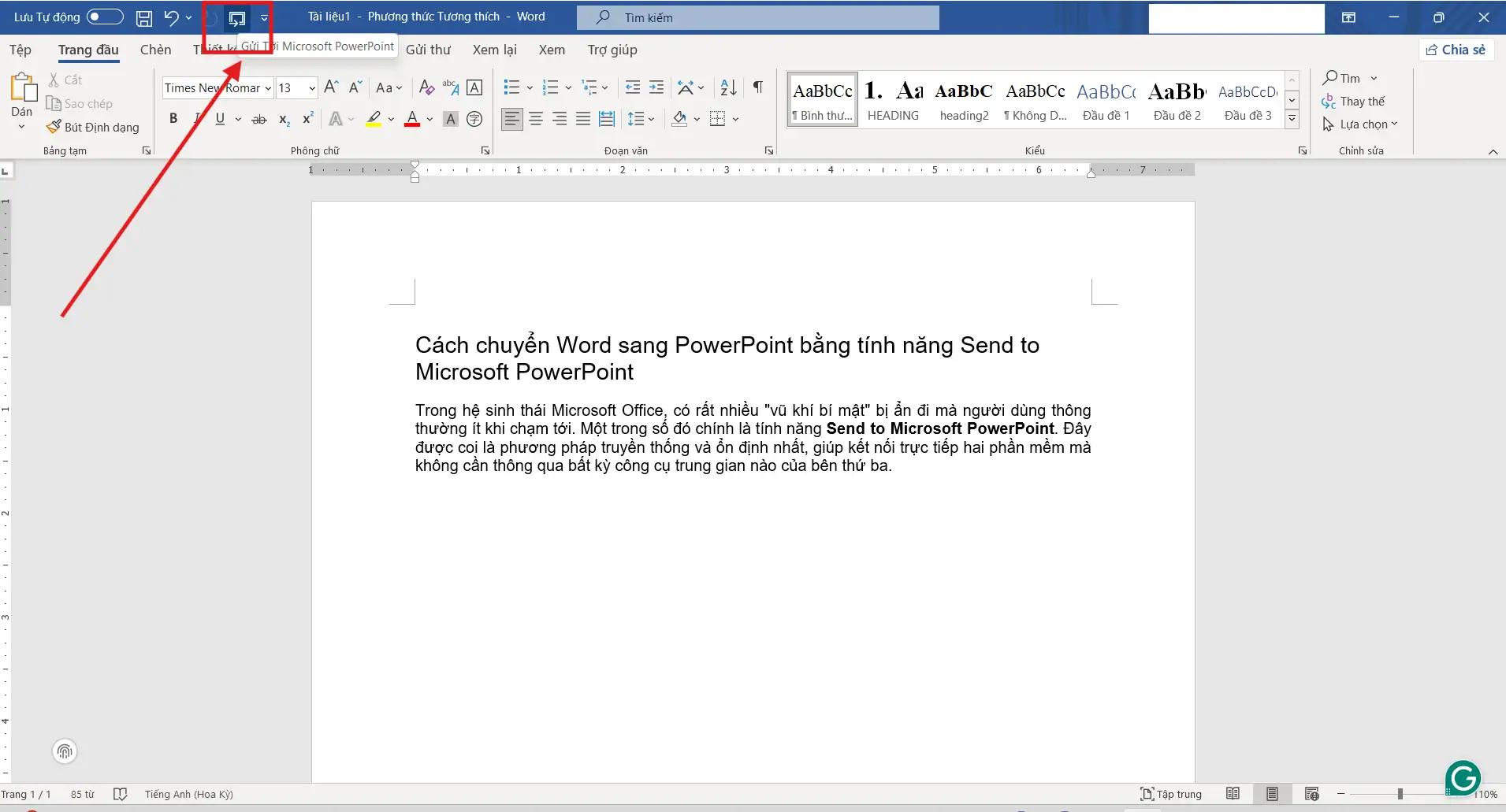Adjust the zoom slider
Screen dimensions: 1506x812
pos(1399,794)
